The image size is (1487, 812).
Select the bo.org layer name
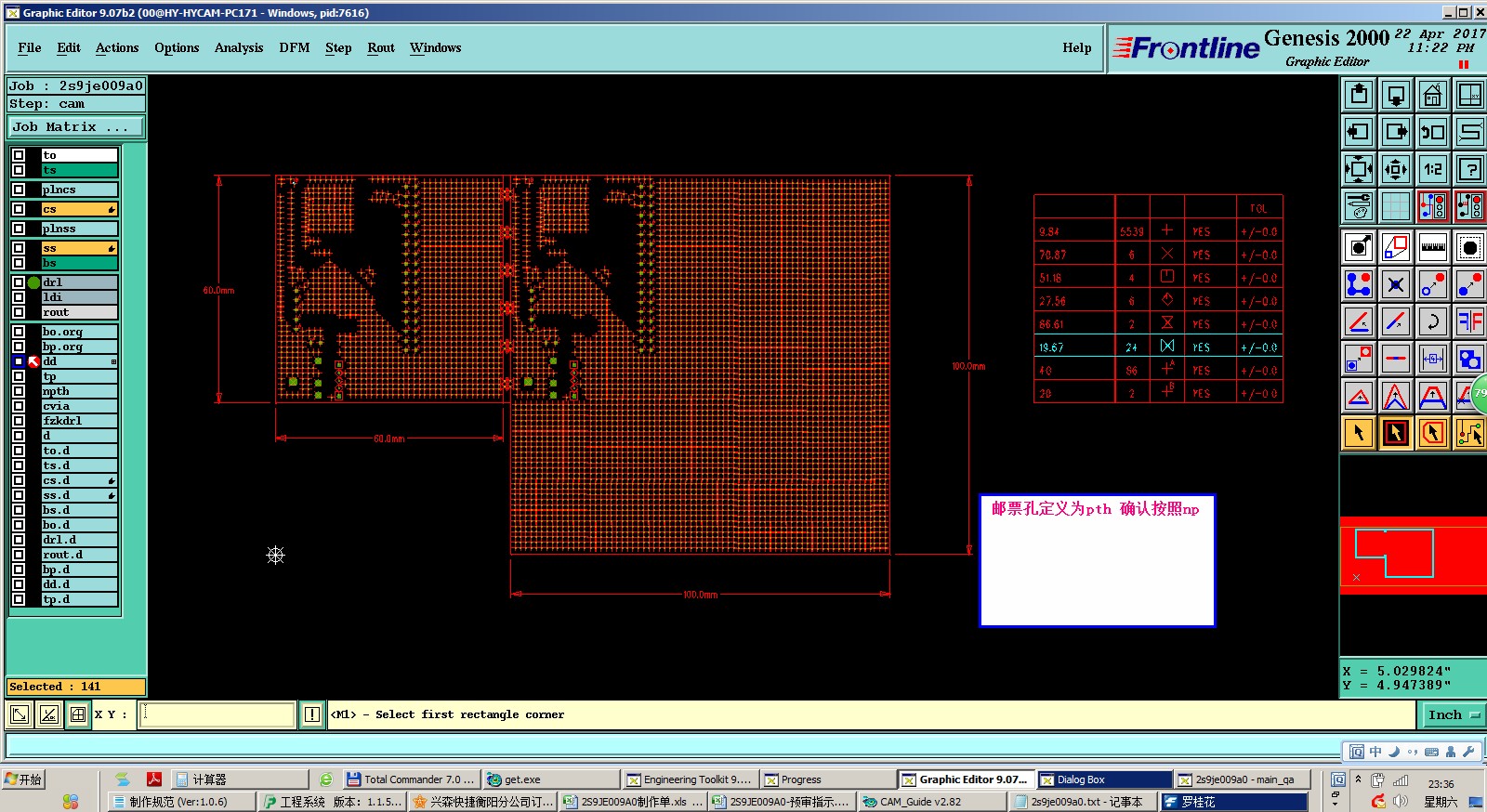[x=79, y=332]
